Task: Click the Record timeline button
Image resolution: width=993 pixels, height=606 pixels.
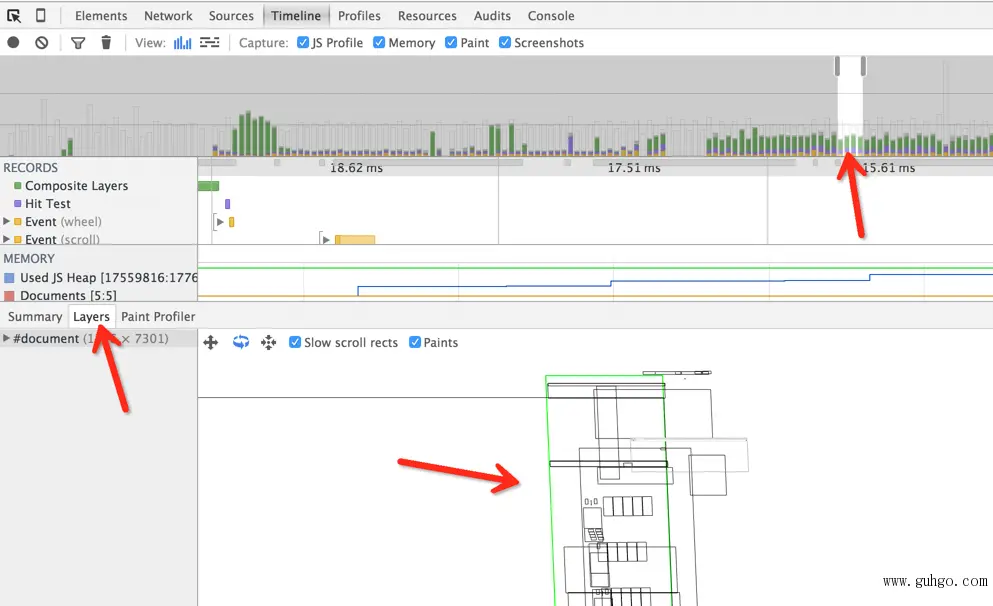Action: [x=13, y=42]
